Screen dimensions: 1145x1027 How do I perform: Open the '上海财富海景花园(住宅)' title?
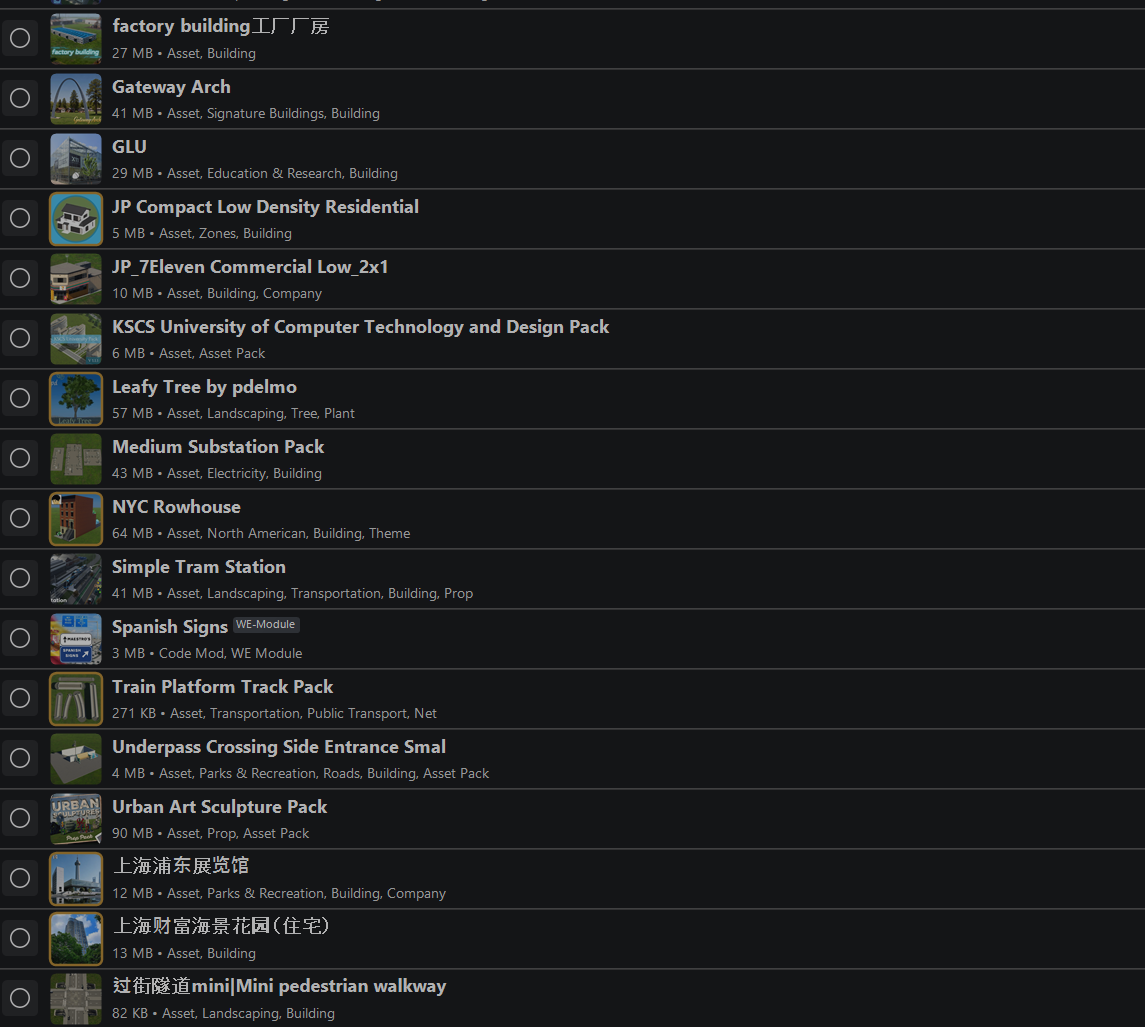[221, 926]
